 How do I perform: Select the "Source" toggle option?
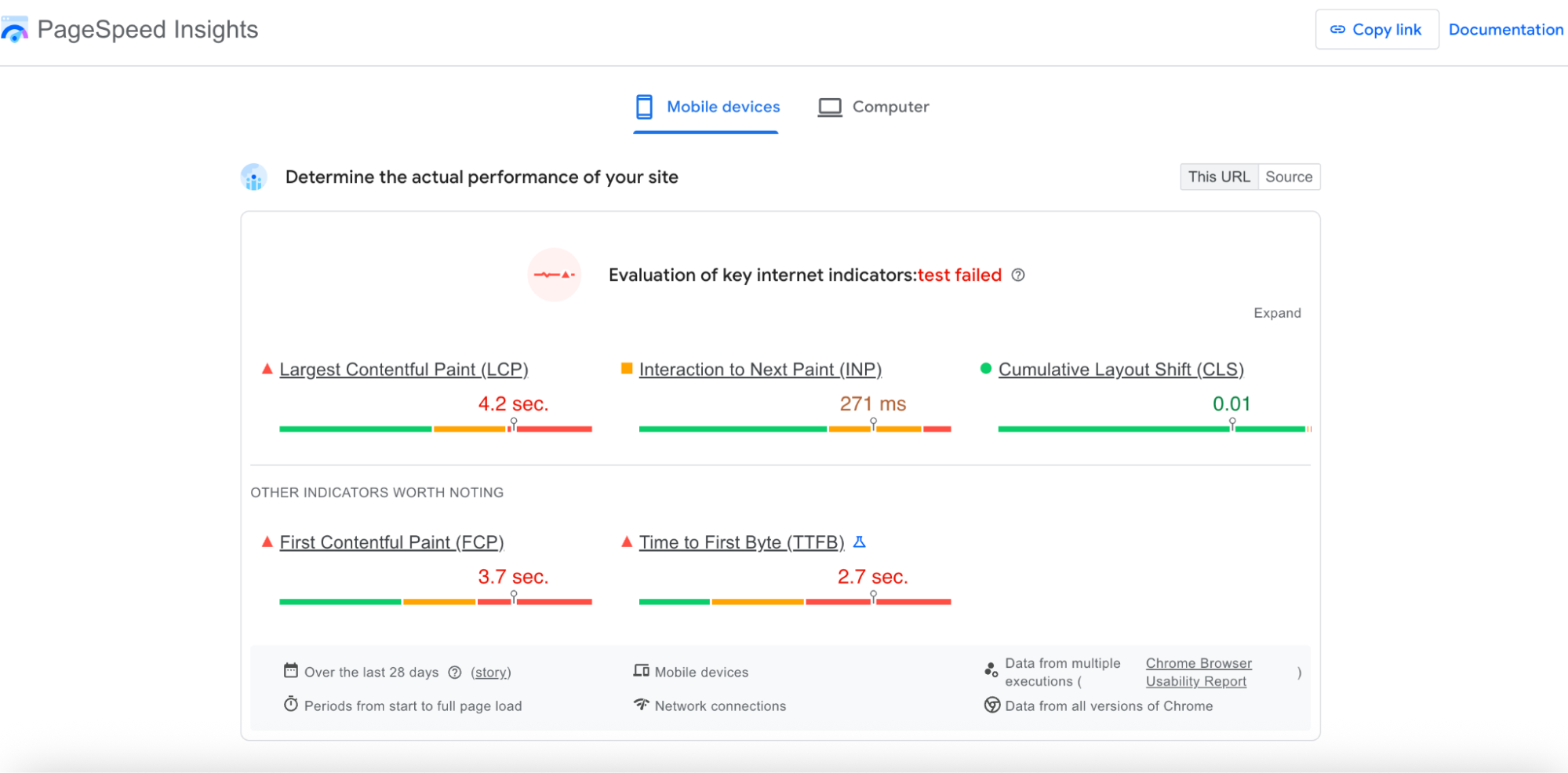pyautogui.click(x=1289, y=177)
